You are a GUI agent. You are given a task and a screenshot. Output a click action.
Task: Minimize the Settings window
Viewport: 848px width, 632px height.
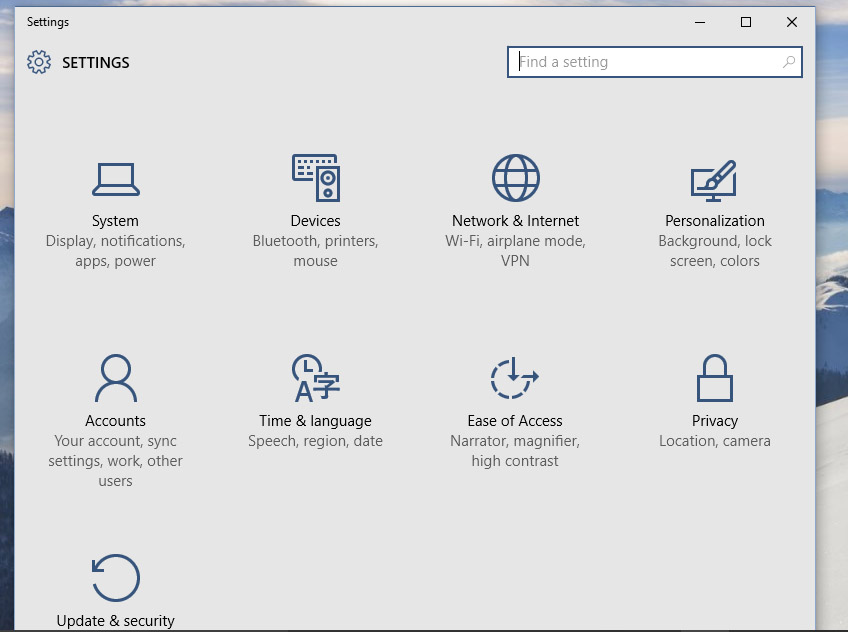click(700, 22)
